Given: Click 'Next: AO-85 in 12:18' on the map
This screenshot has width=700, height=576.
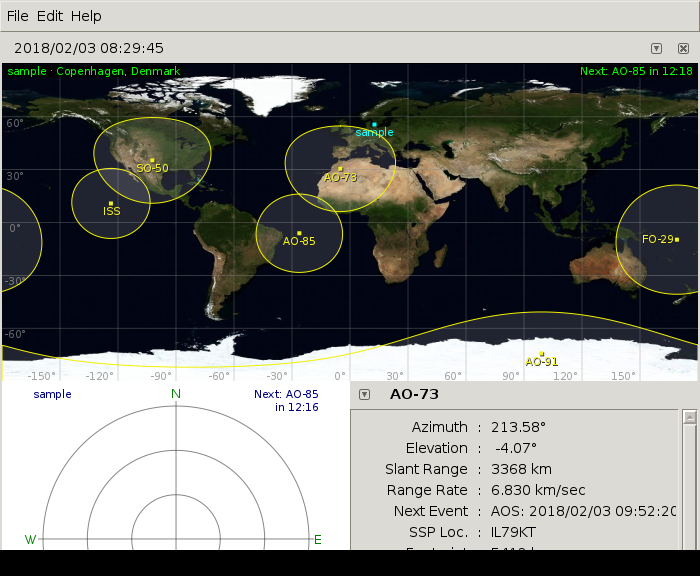Looking at the screenshot, I should (x=636, y=71).
